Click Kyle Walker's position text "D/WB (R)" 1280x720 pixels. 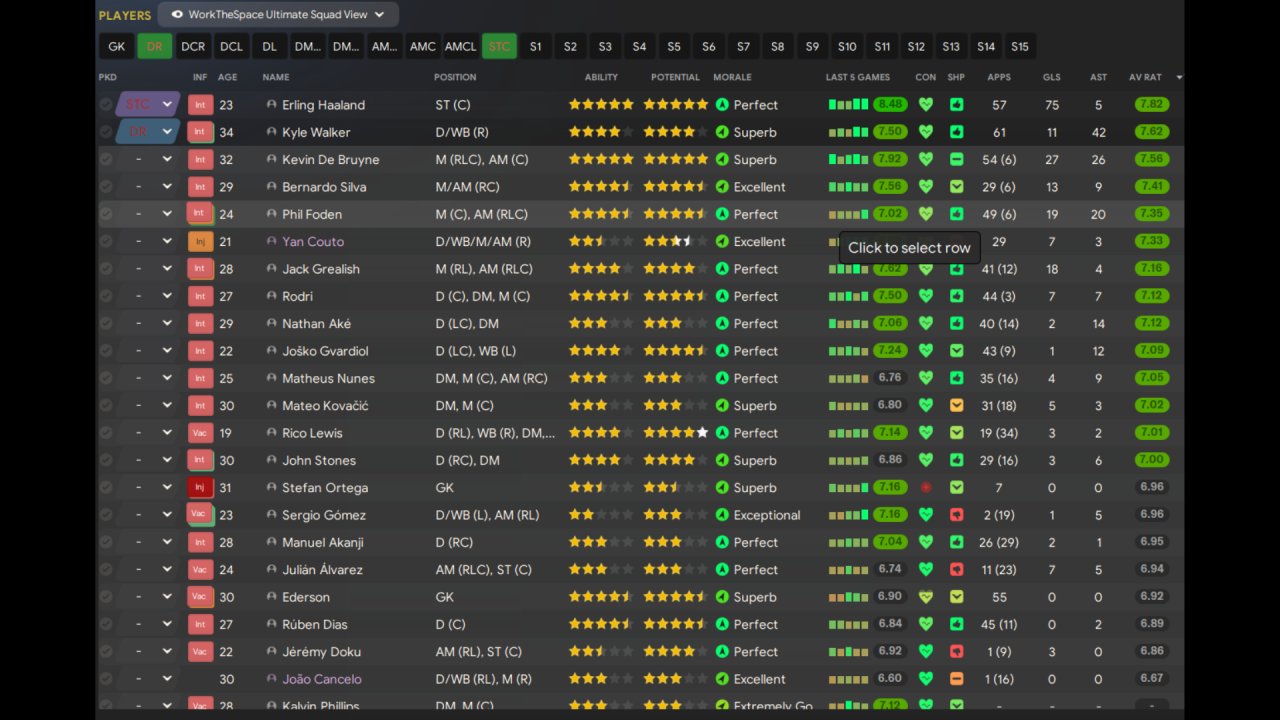coord(462,132)
